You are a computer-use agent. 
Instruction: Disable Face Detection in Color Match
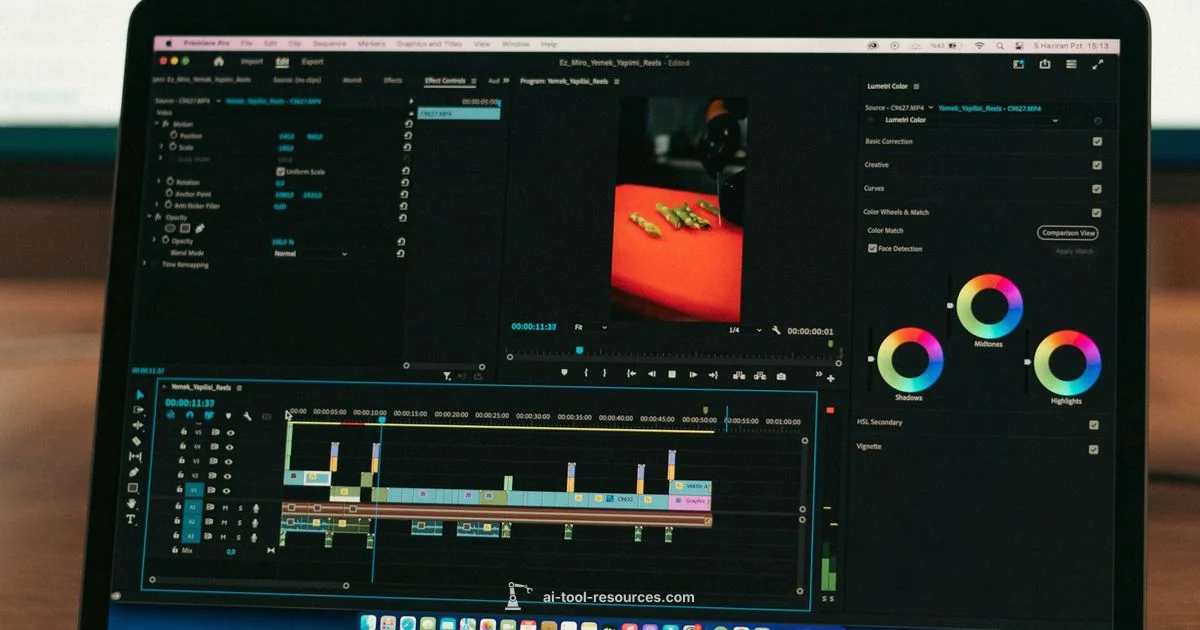(x=873, y=249)
